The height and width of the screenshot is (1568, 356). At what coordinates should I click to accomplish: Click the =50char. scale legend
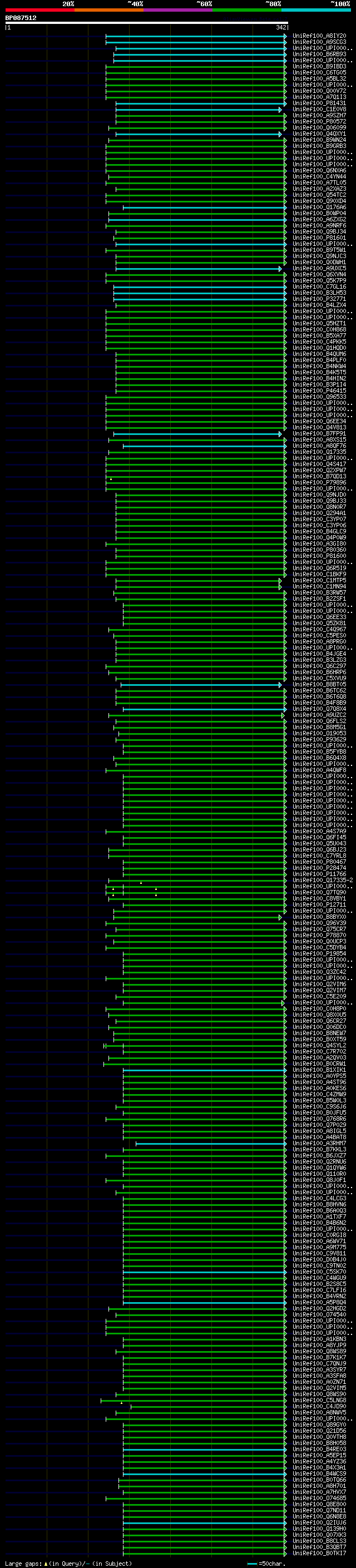click(266, 1563)
